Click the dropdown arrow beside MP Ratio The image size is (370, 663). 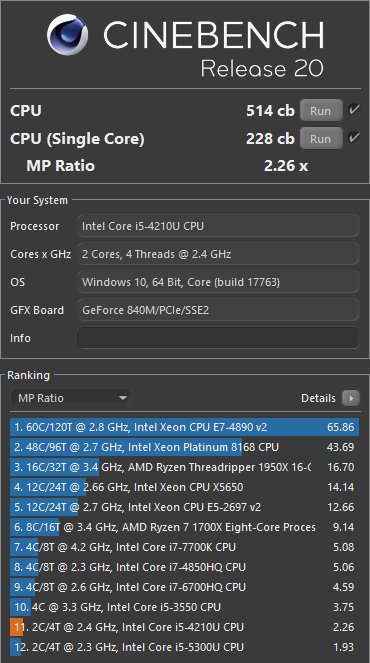(123, 398)
